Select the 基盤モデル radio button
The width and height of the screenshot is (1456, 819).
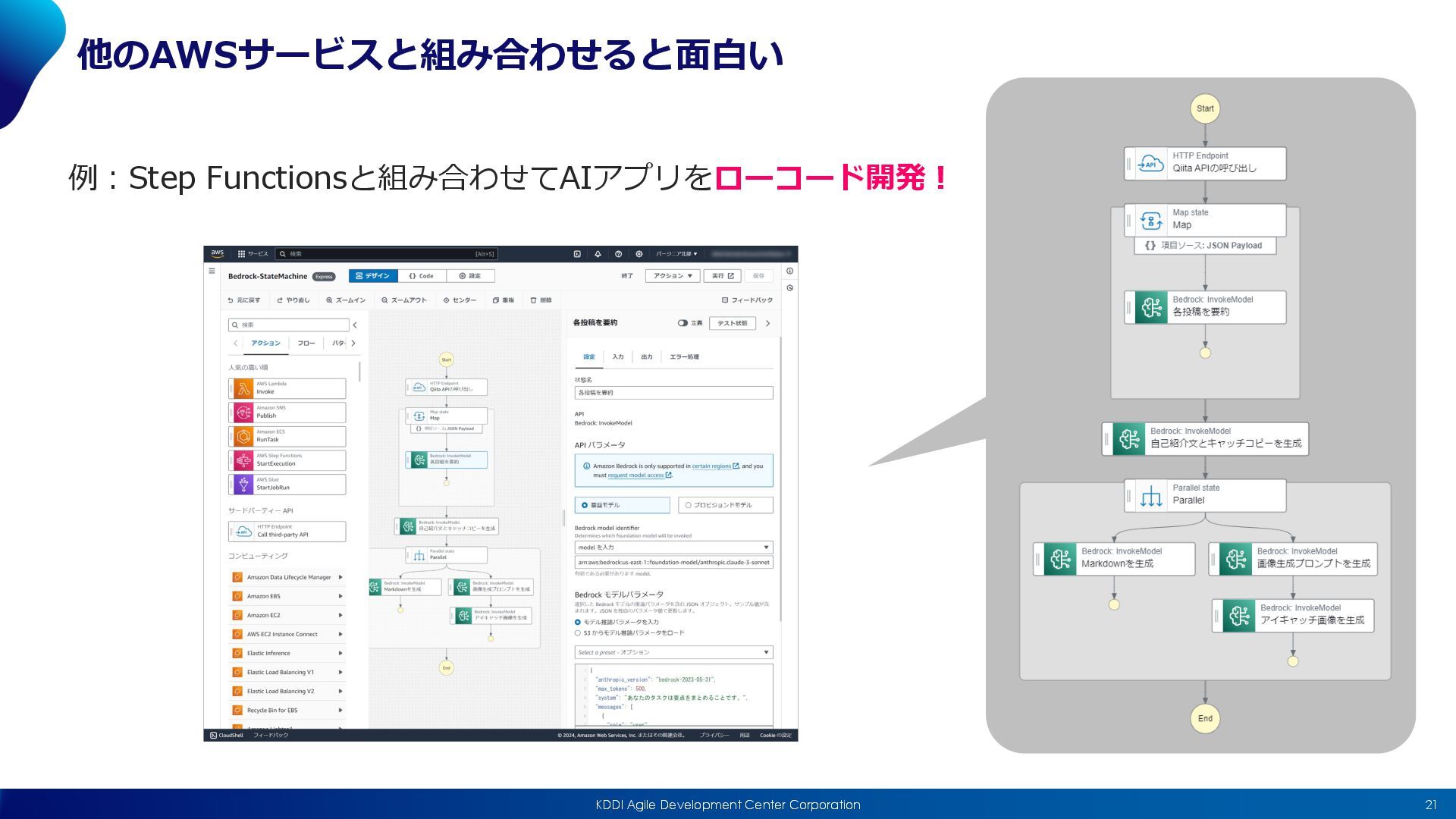coord(585,505)
